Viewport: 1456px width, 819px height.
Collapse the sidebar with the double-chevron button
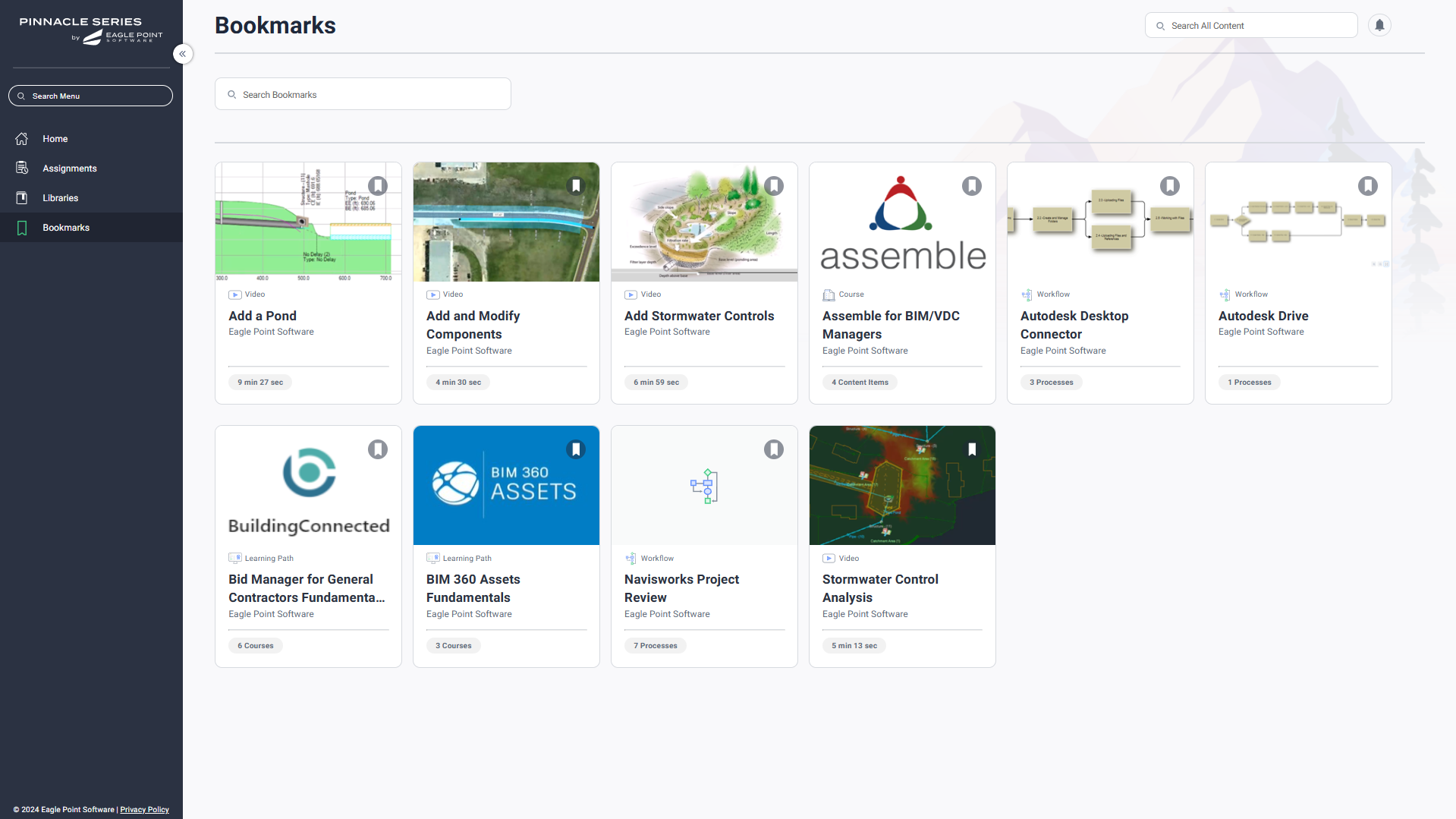pos(183,54)
